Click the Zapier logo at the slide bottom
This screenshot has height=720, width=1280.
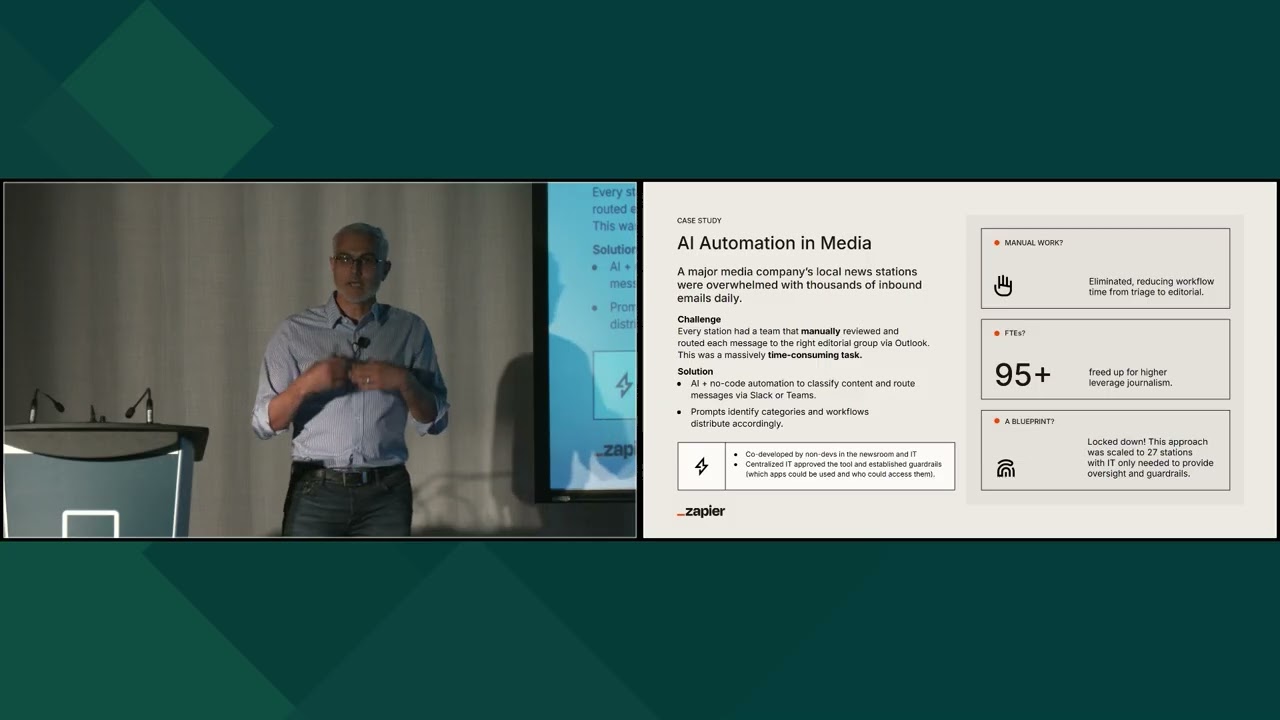701,511
